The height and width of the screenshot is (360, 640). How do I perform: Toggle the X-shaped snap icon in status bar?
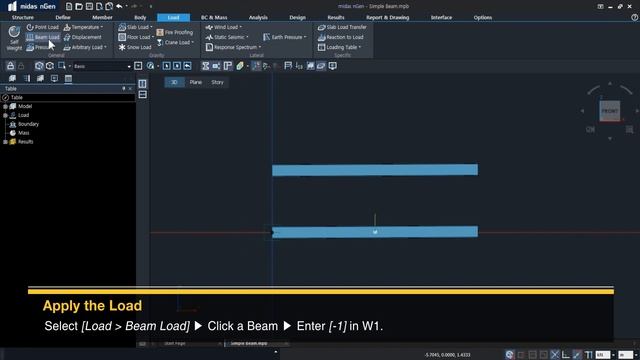(x=554, y=355)
